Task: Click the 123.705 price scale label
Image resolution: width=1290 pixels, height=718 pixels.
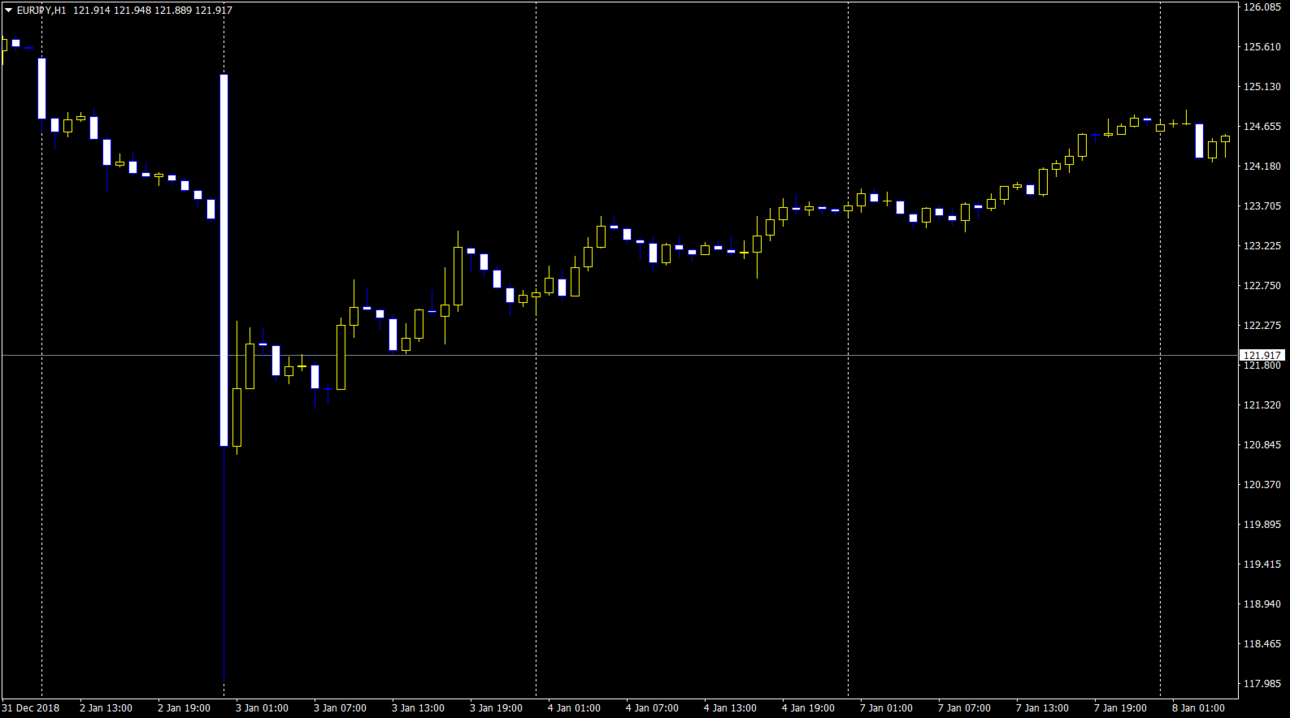Action: [x=1261, y=206]
